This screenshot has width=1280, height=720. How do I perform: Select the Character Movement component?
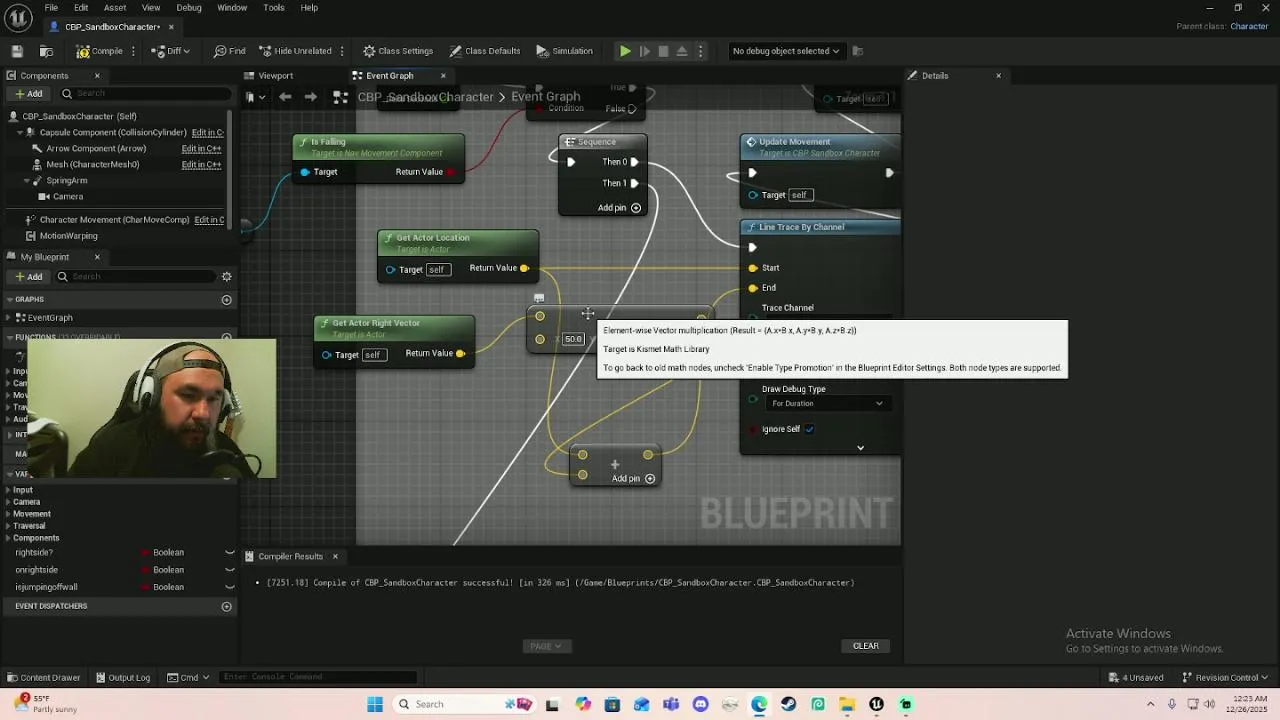pyautogui.click(x=114, y=220)
